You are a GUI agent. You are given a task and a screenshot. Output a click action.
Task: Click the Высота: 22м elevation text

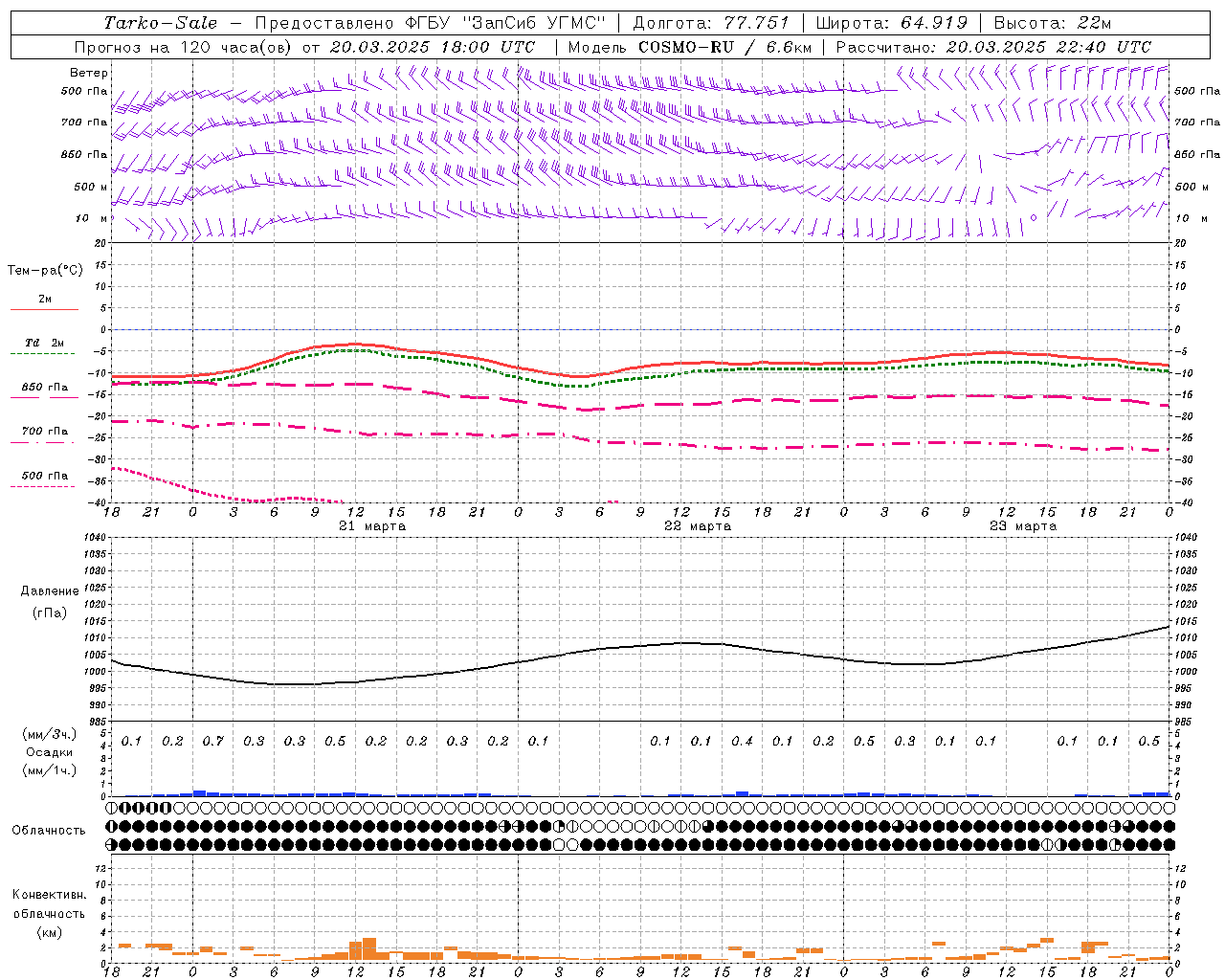[x=1053, y=23]
